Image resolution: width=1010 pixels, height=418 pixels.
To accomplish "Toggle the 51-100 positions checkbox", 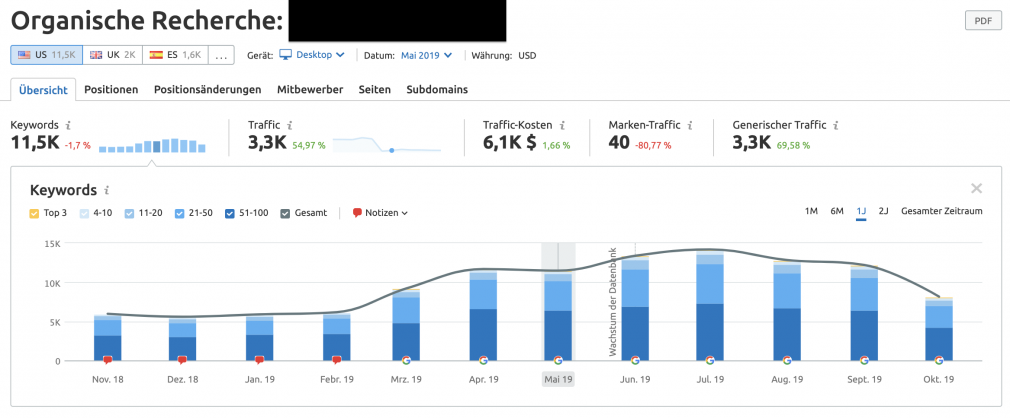I will 230,213.
